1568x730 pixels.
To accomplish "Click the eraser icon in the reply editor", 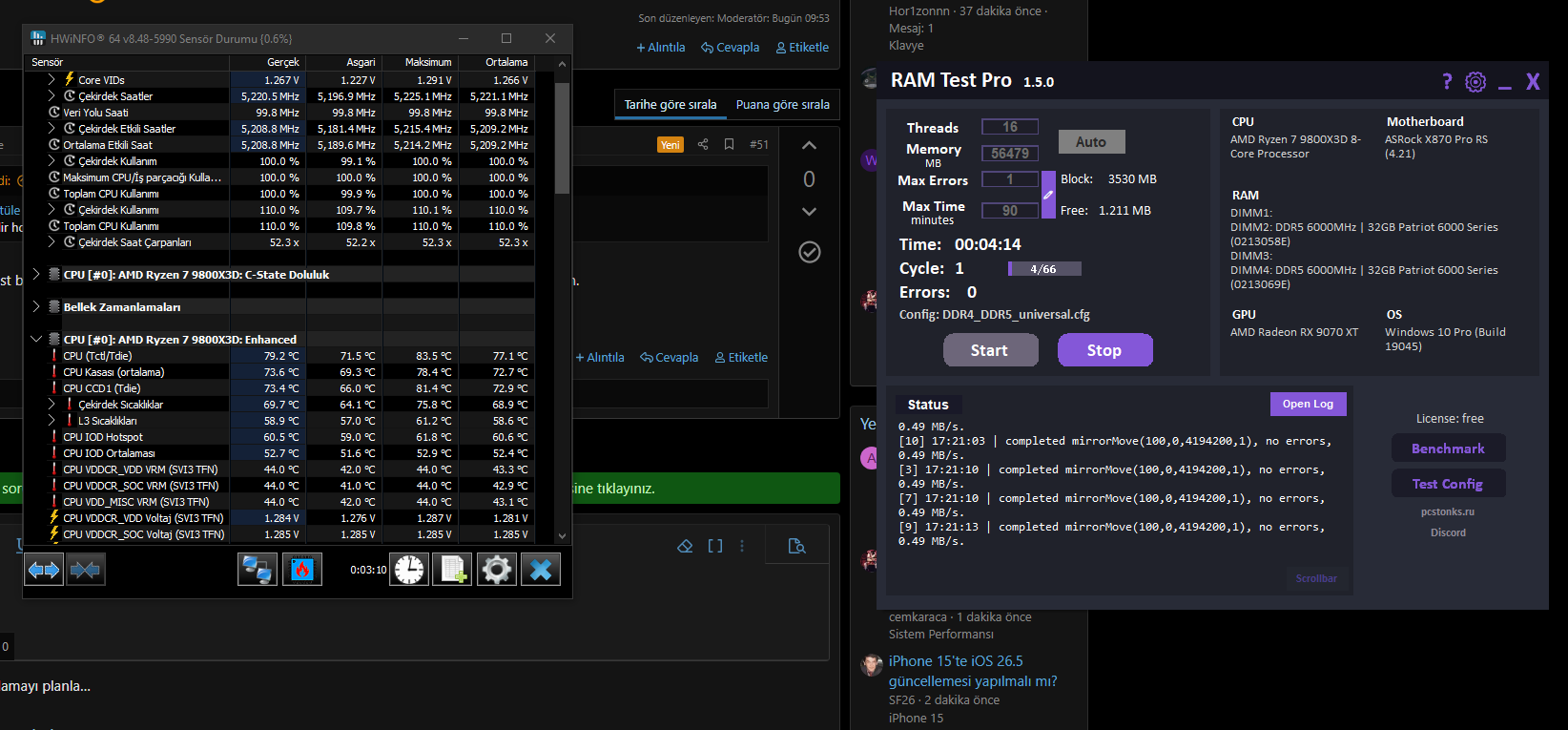I will pyautogui.click(x=685, y=546).
